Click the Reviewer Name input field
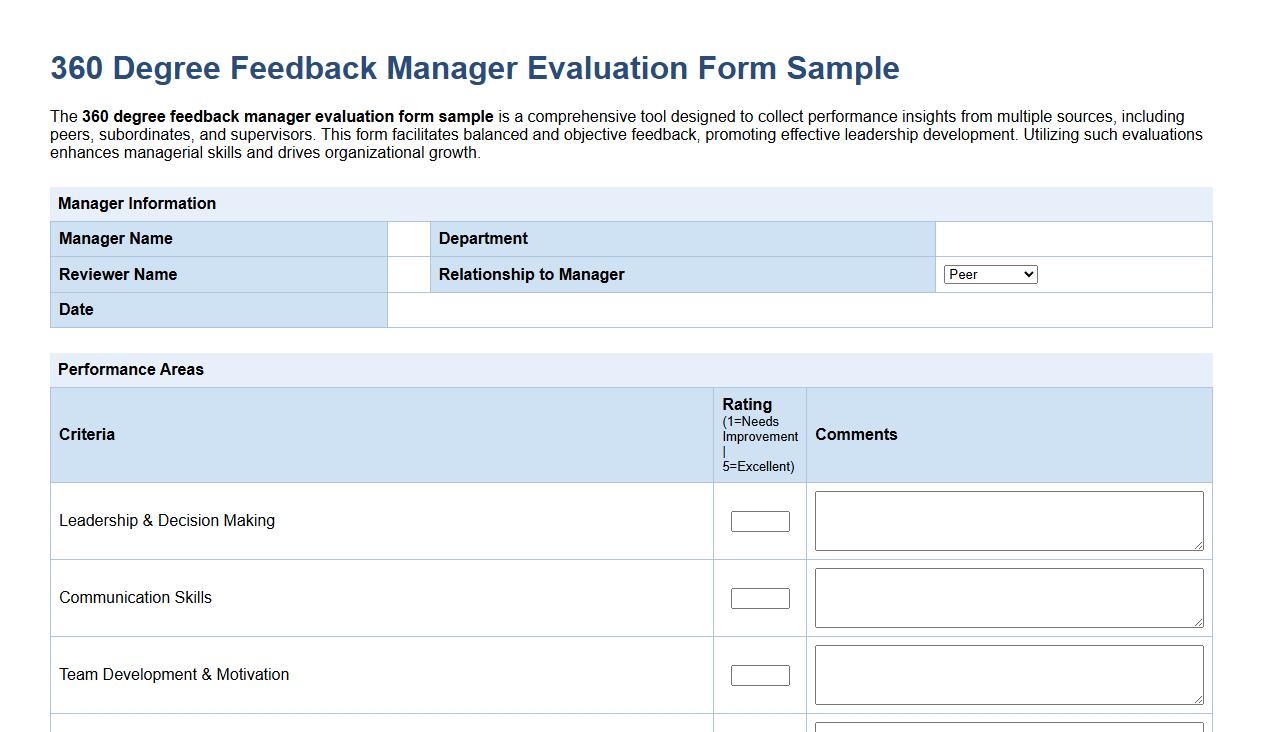Viewport: 1263px width, 732px height. [408, 273]
